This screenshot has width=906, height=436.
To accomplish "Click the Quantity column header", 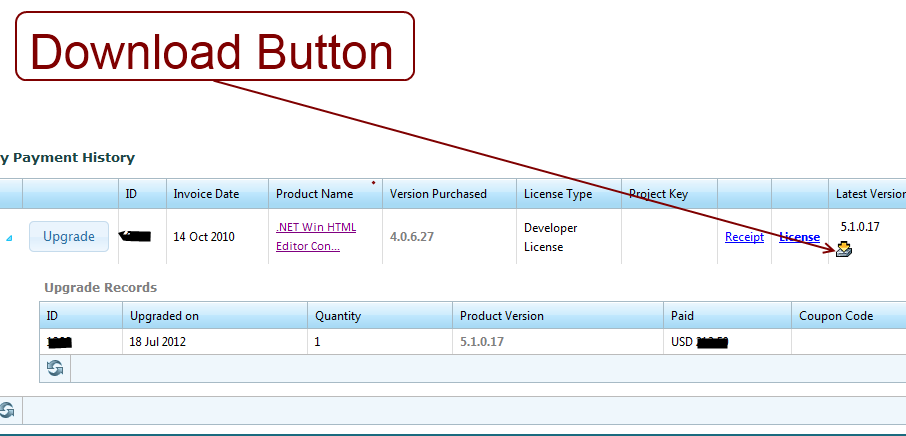I will [x=338, y=316].
